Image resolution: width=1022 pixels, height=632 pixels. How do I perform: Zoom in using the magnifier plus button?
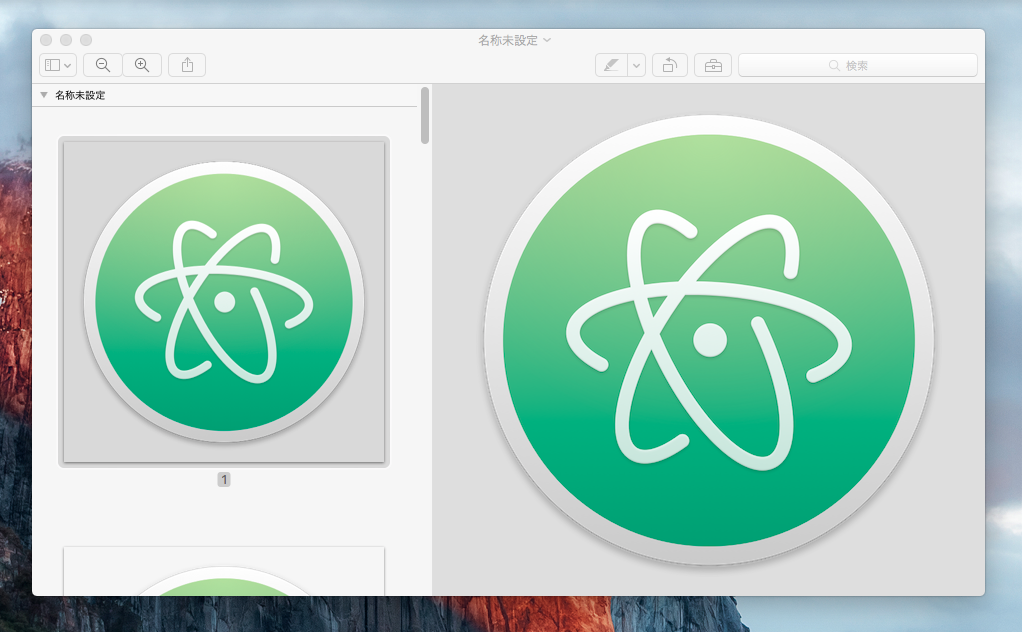tap(142, 65)
